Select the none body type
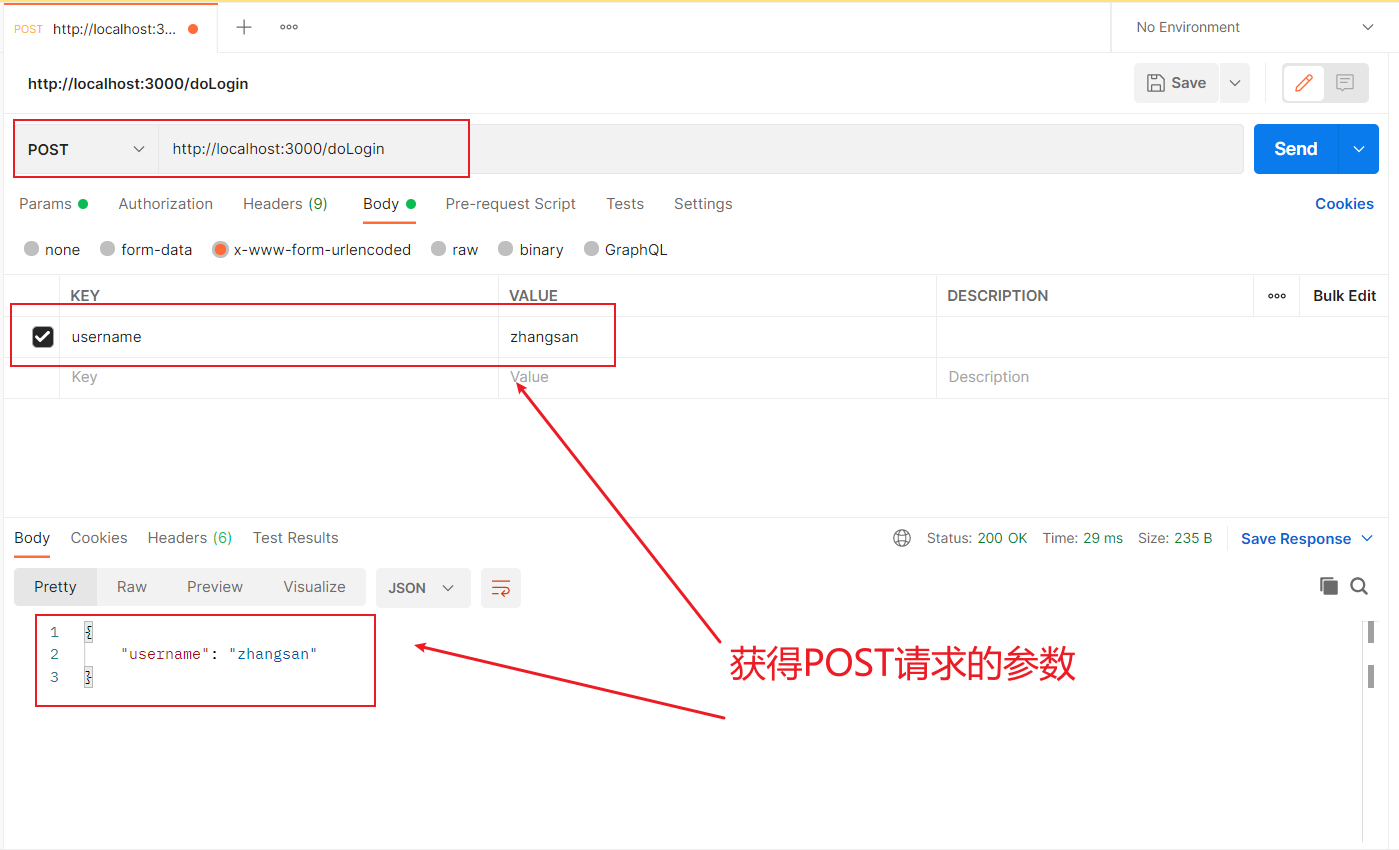Image resolution: width=1399 pixels, height=850 pixels. pos(52,250)
